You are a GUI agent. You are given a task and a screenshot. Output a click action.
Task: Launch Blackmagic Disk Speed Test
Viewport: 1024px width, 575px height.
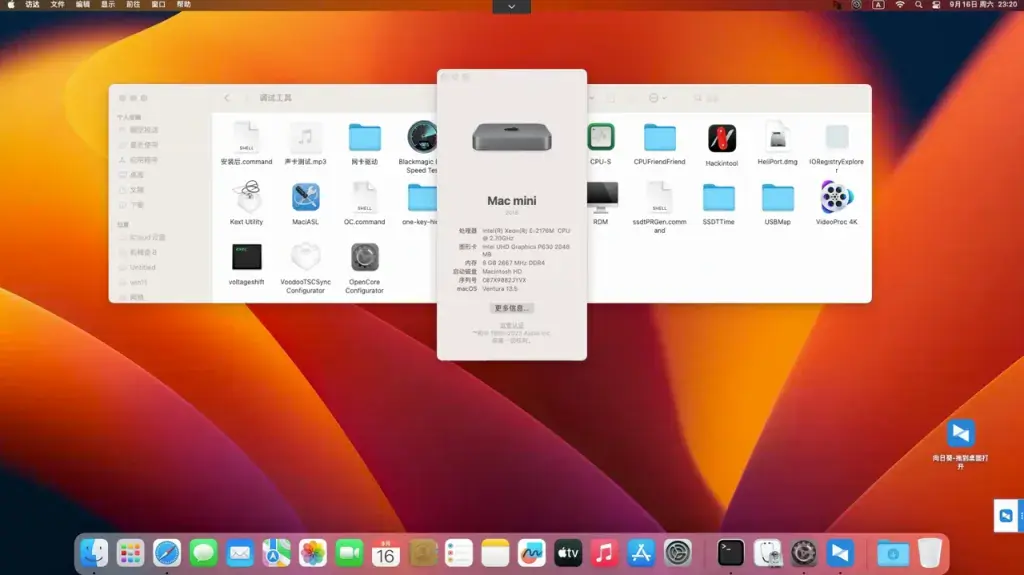[x=422, y=138]
